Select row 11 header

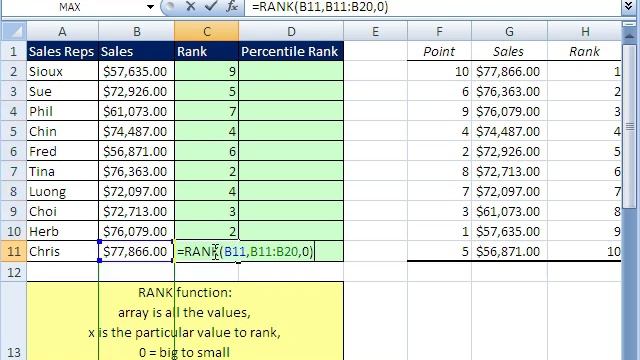(x=14, y=251)
